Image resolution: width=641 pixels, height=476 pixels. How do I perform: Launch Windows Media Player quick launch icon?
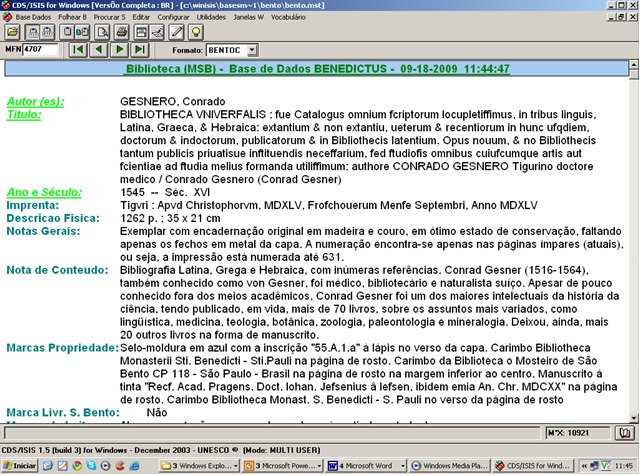click(105, 465)
